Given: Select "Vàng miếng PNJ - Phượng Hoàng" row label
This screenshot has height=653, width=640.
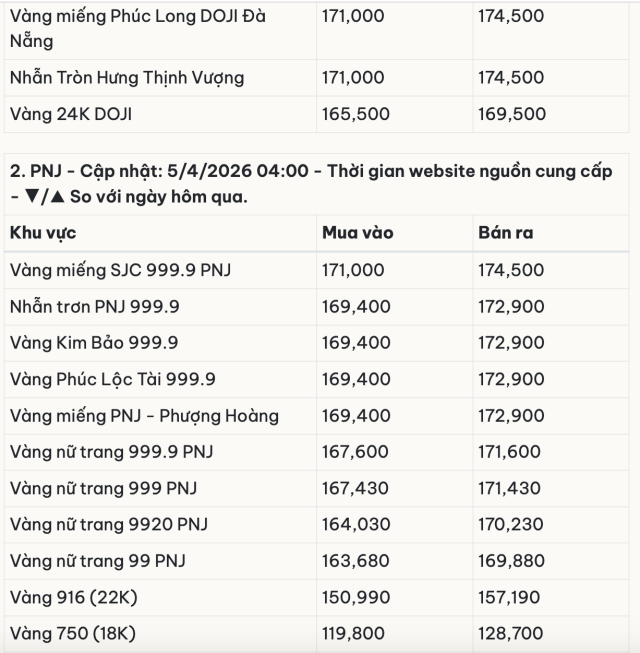Looking at the screenshot, I should click(144, 416).
